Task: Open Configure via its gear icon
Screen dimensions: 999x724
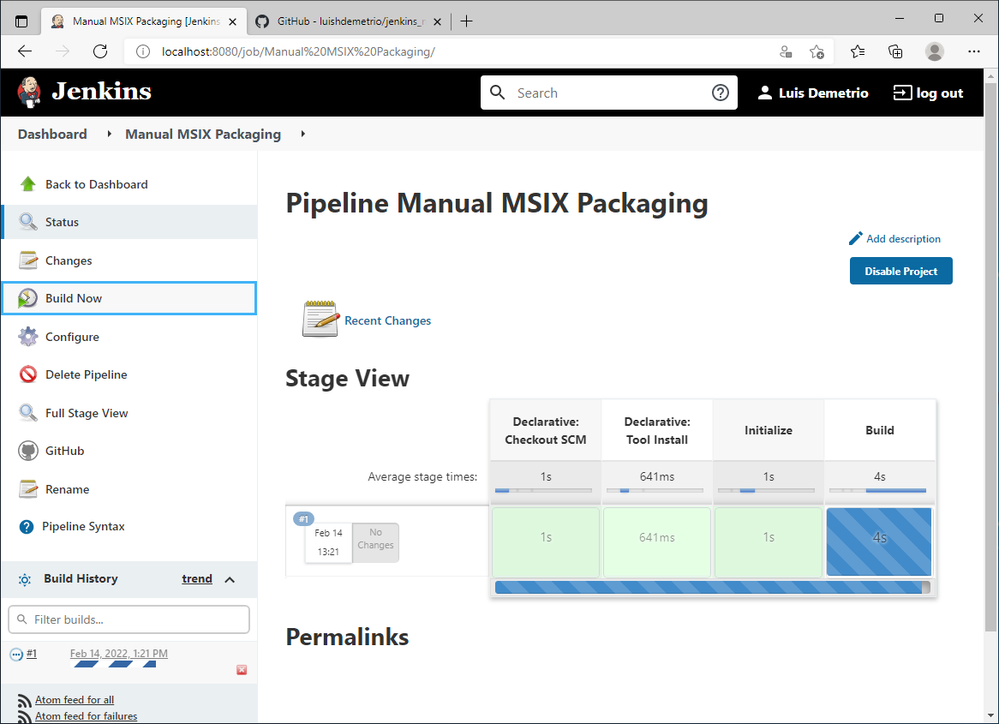Action: pos(28,337)
